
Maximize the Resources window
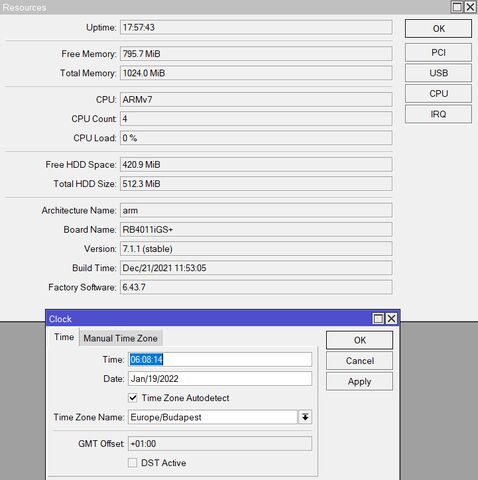point(457,7)
